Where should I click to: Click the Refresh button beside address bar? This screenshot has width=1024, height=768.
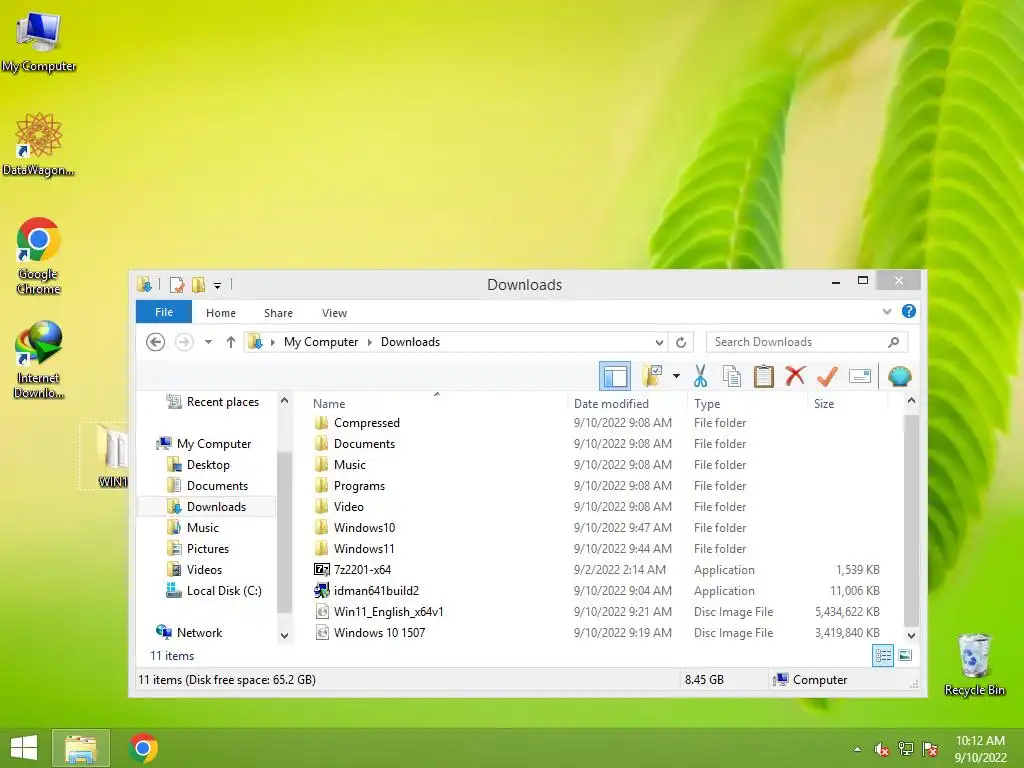681,342
